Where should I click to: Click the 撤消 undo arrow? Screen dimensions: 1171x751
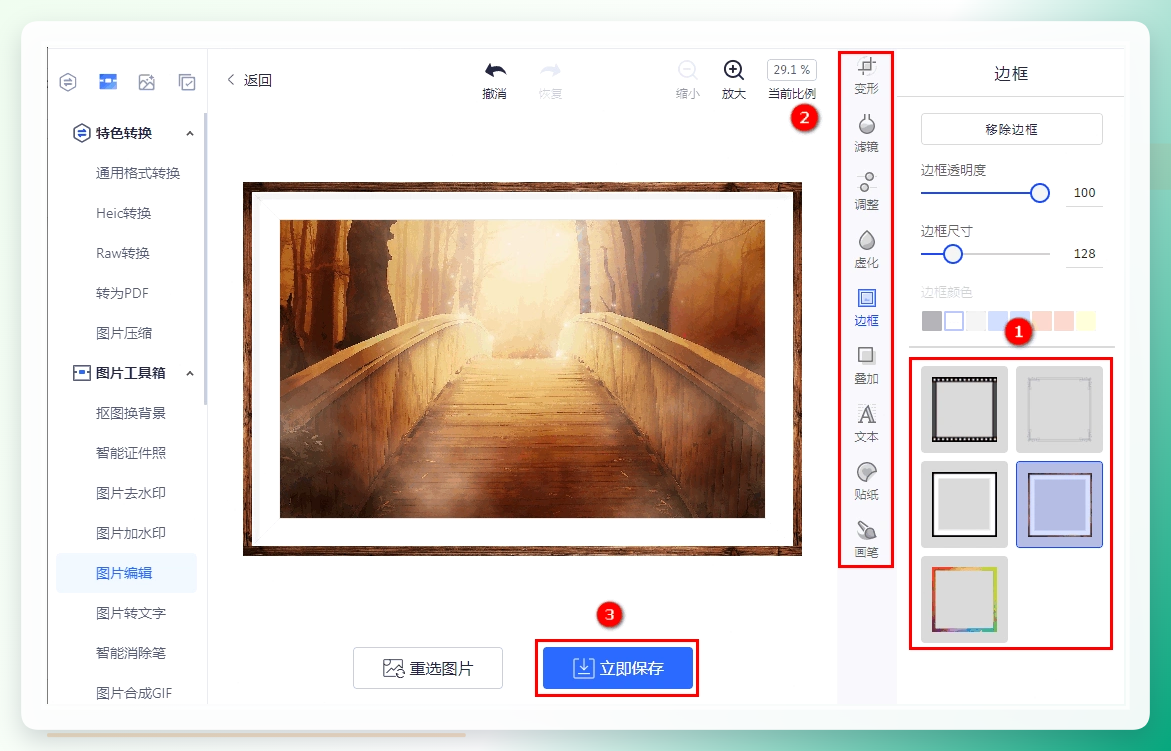point(494,71)
